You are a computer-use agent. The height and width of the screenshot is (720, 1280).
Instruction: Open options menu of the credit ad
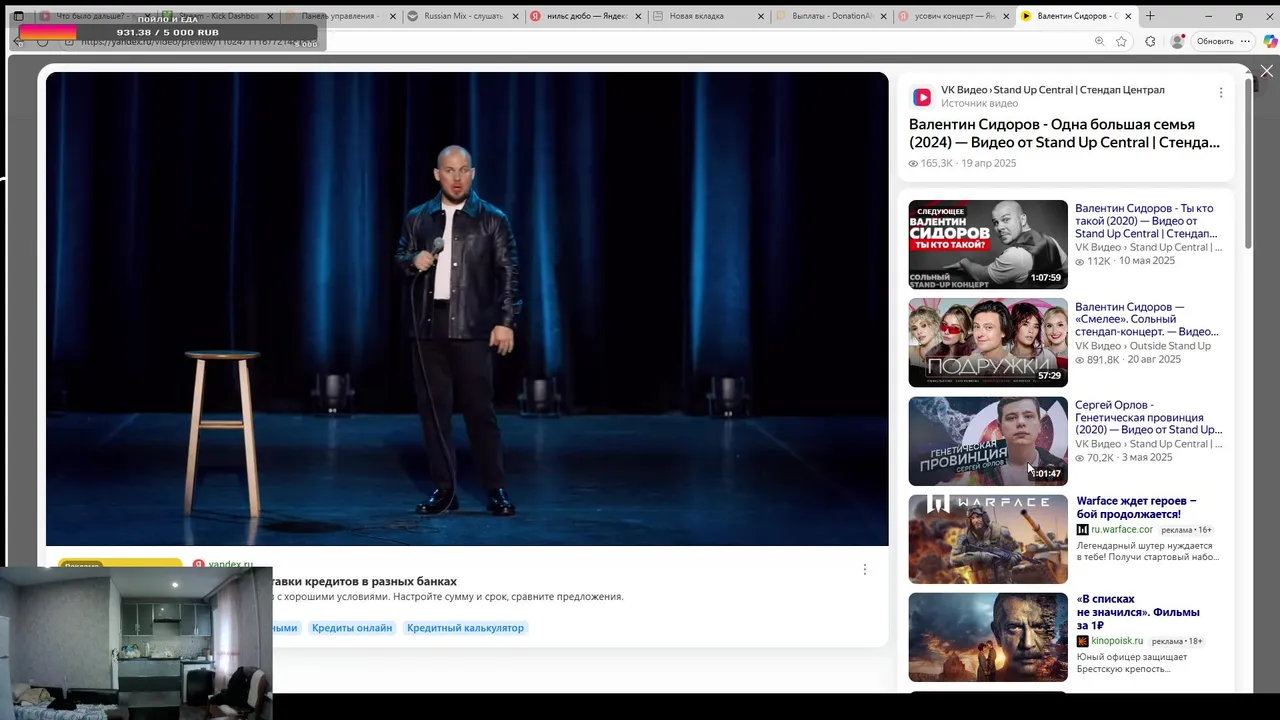pyautogui.click(x=865, y=569)
